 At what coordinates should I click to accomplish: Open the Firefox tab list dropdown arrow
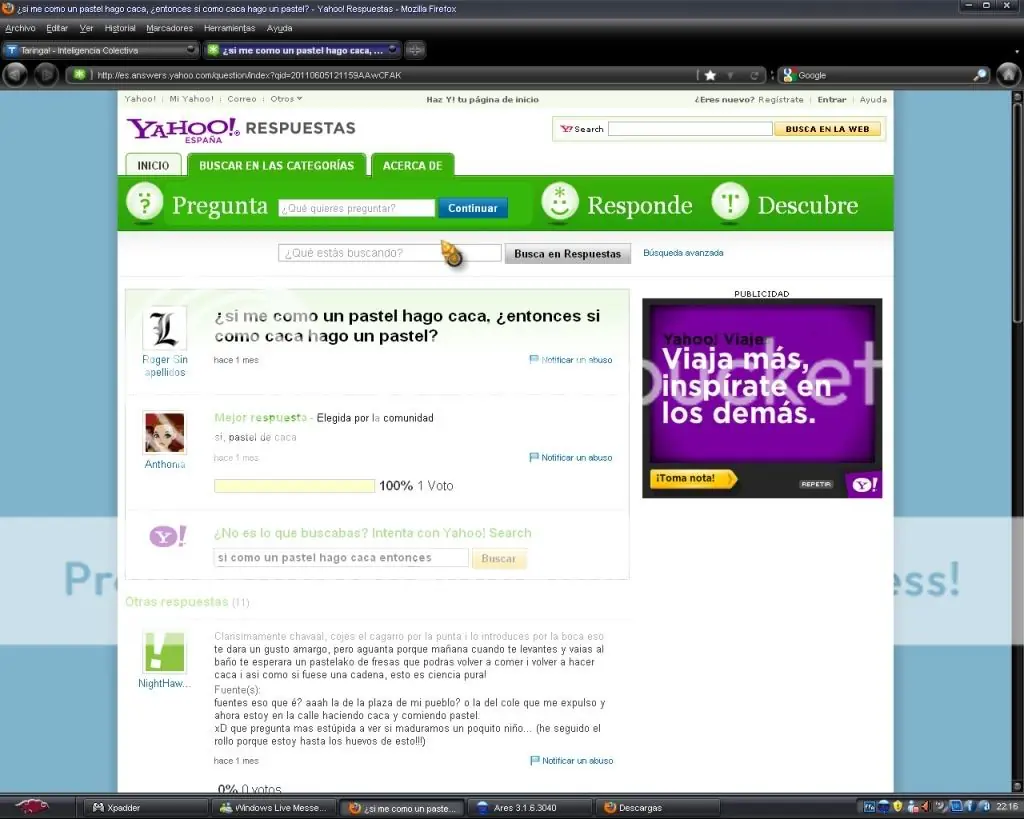(1017, 50)
